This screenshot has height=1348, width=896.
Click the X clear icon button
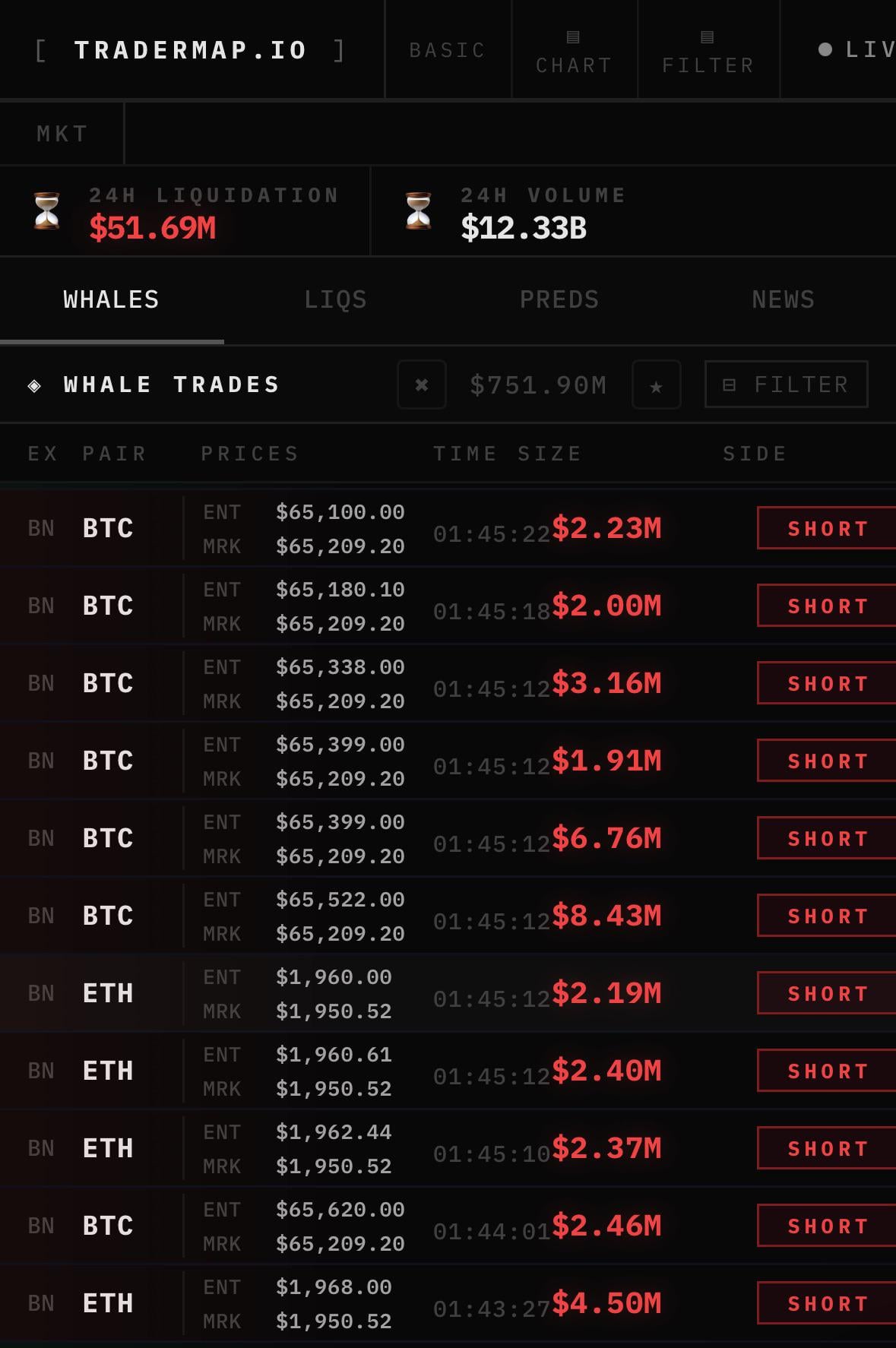coord(422,385)
